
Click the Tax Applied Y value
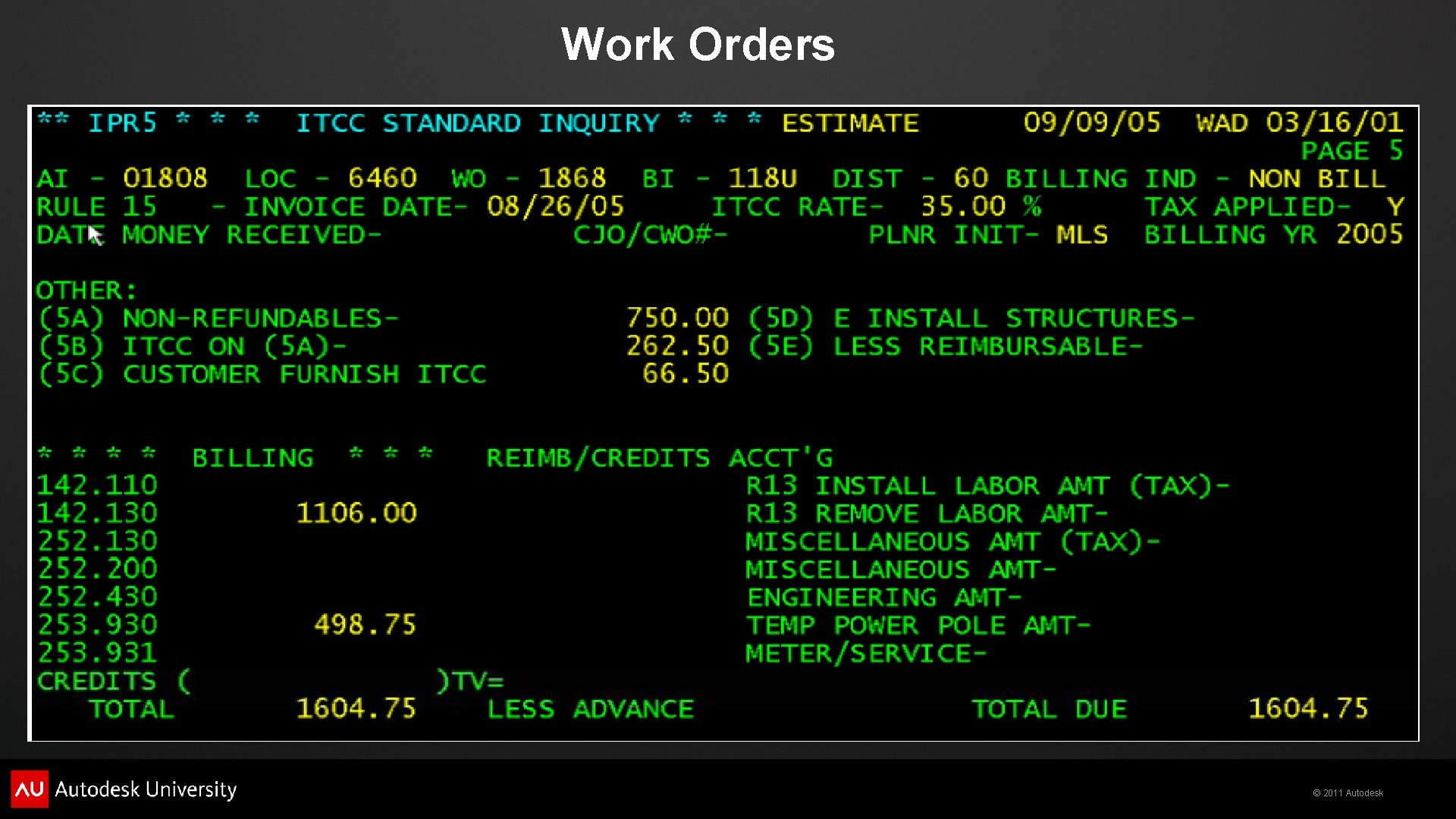(1395, 206)
